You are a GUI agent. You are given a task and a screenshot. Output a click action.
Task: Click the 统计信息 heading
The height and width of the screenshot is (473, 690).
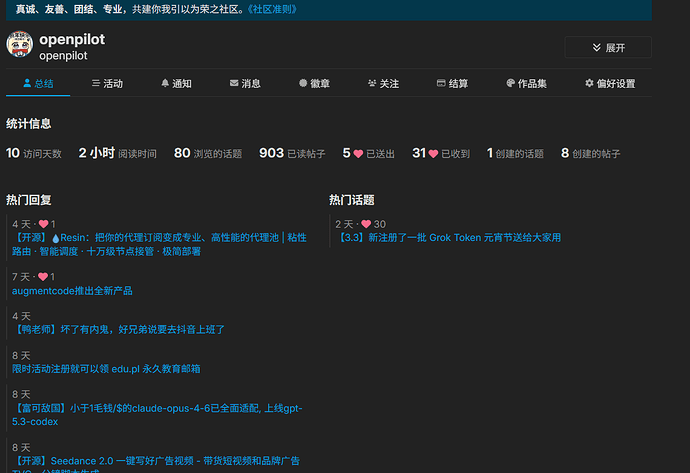click(x=29, y=124)
